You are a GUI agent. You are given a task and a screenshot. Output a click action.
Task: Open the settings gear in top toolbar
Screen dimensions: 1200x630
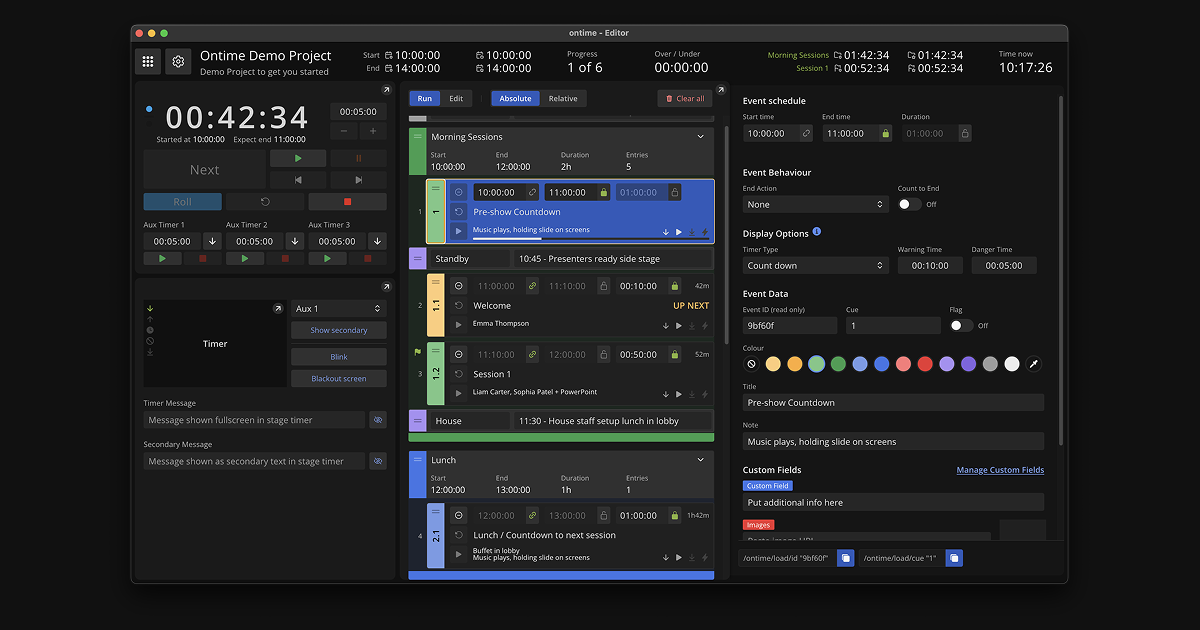(178, 61)
